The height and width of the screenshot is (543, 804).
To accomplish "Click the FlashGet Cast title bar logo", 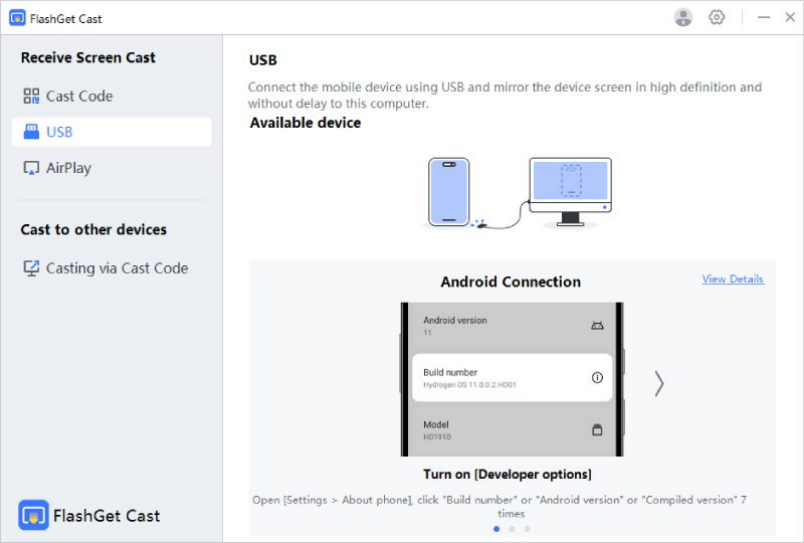I will click(17, 18).
